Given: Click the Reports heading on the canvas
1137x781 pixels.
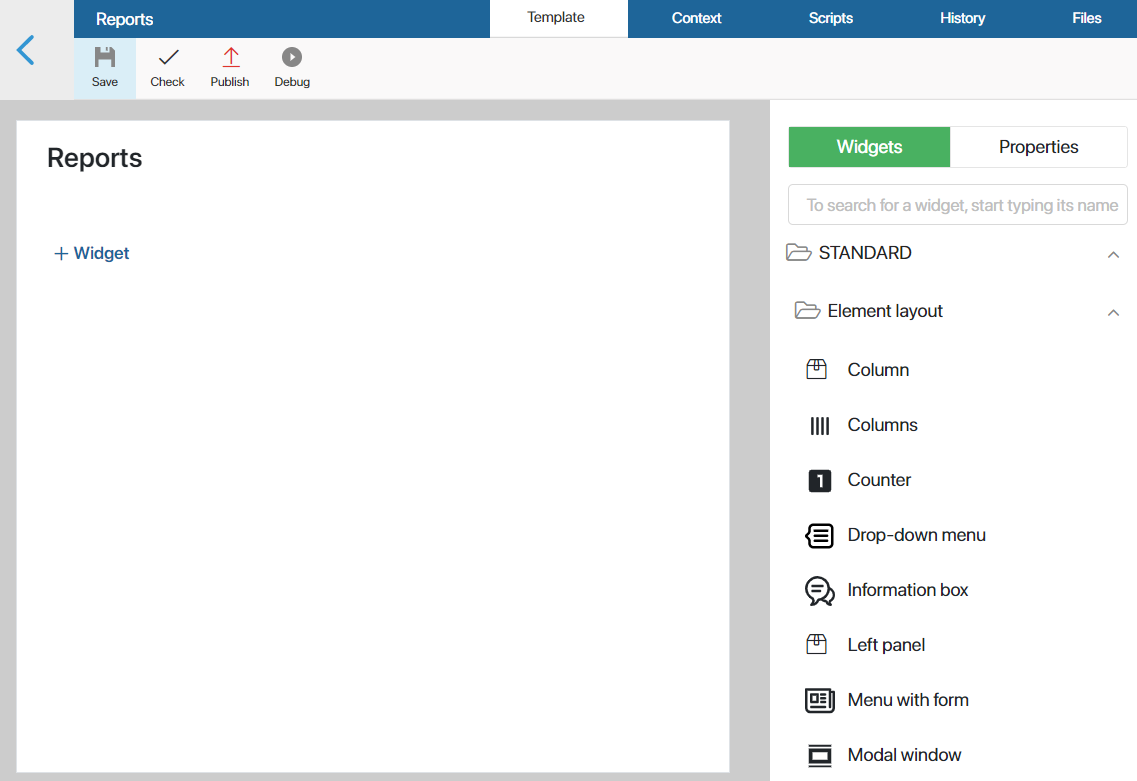Looking at the screenshot, I should (94, 158).
